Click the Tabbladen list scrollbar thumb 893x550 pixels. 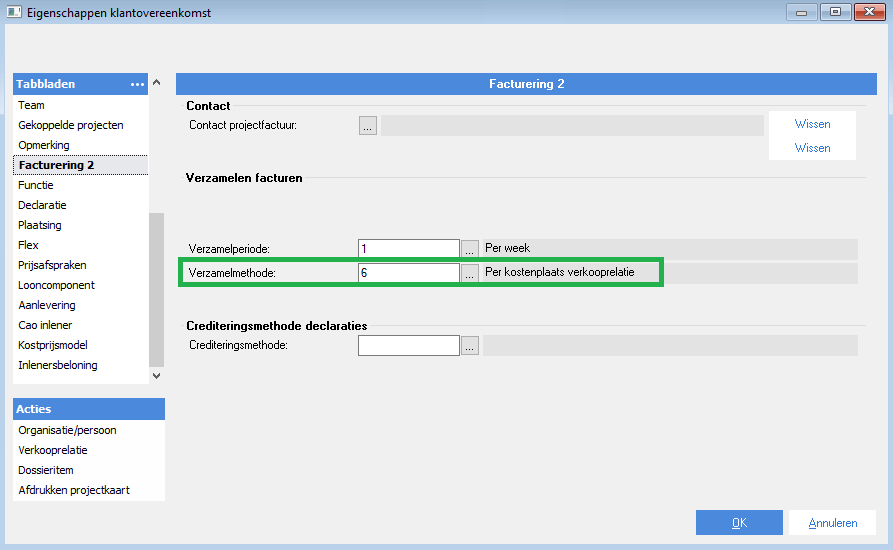157,290
